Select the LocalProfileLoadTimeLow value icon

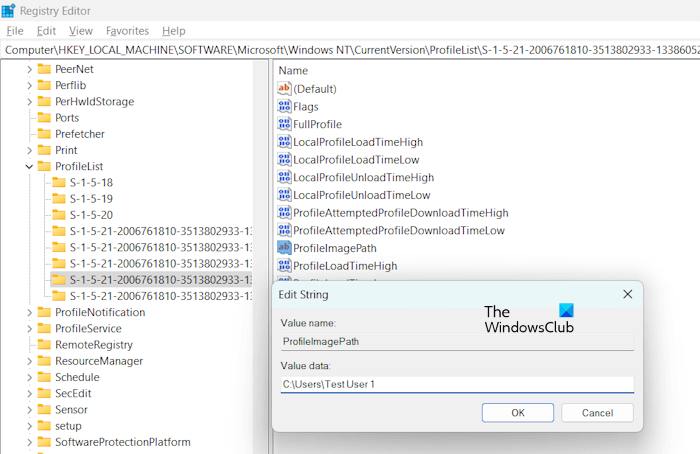284,159
